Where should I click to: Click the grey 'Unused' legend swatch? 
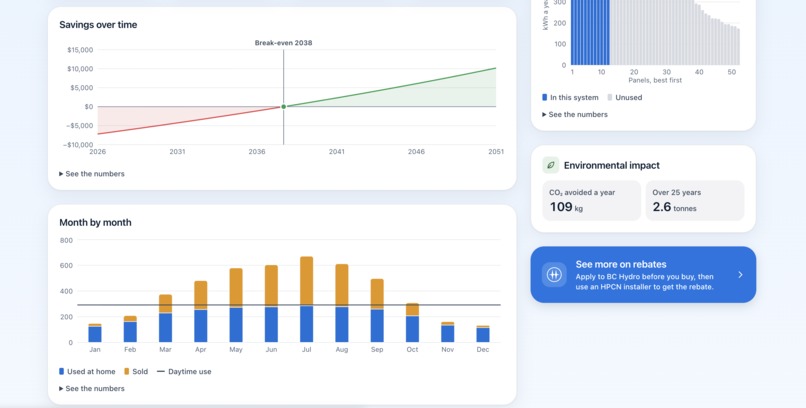coord(610,97)
